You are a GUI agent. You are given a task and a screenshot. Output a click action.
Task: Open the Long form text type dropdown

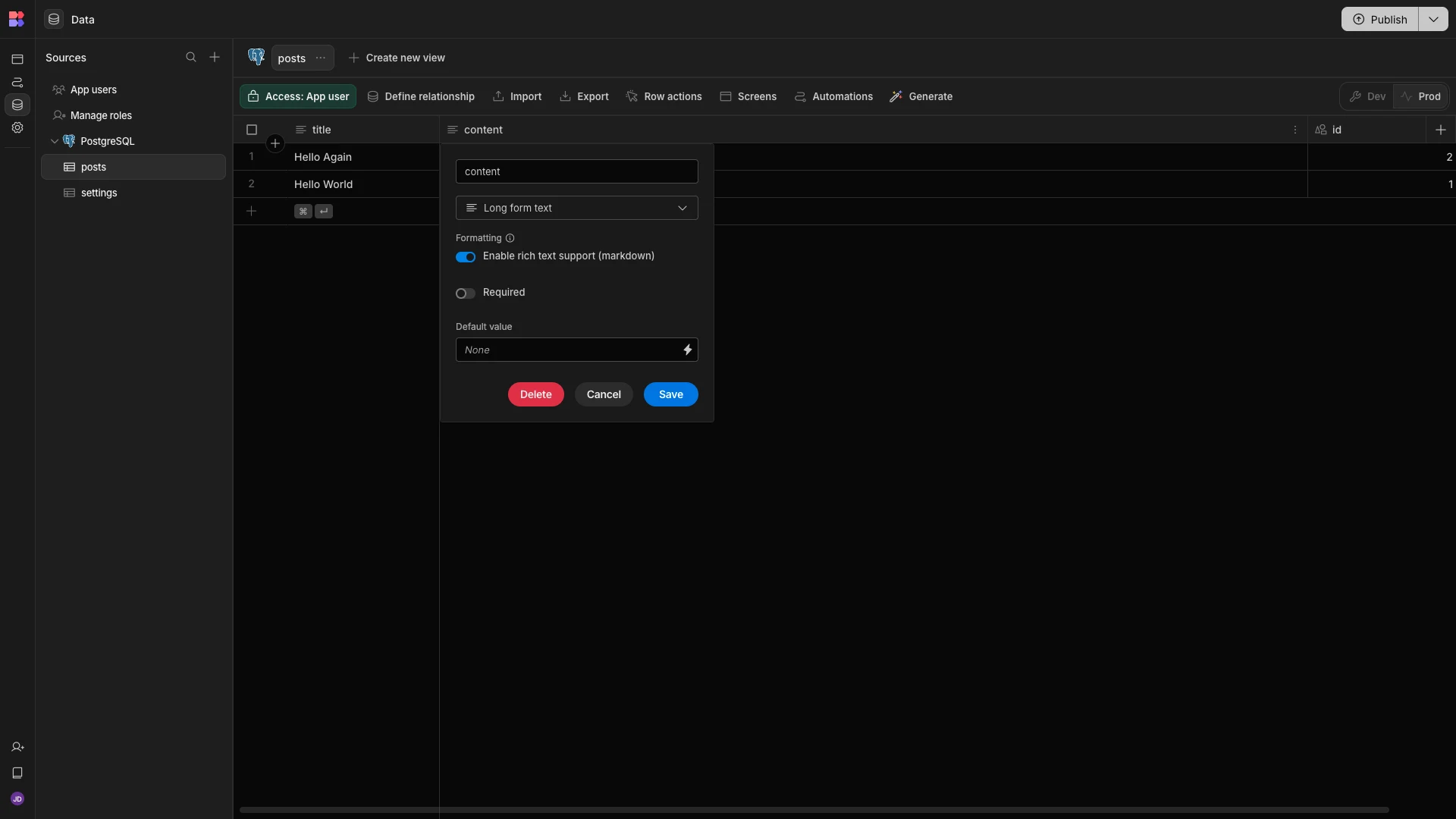[576, 208]
